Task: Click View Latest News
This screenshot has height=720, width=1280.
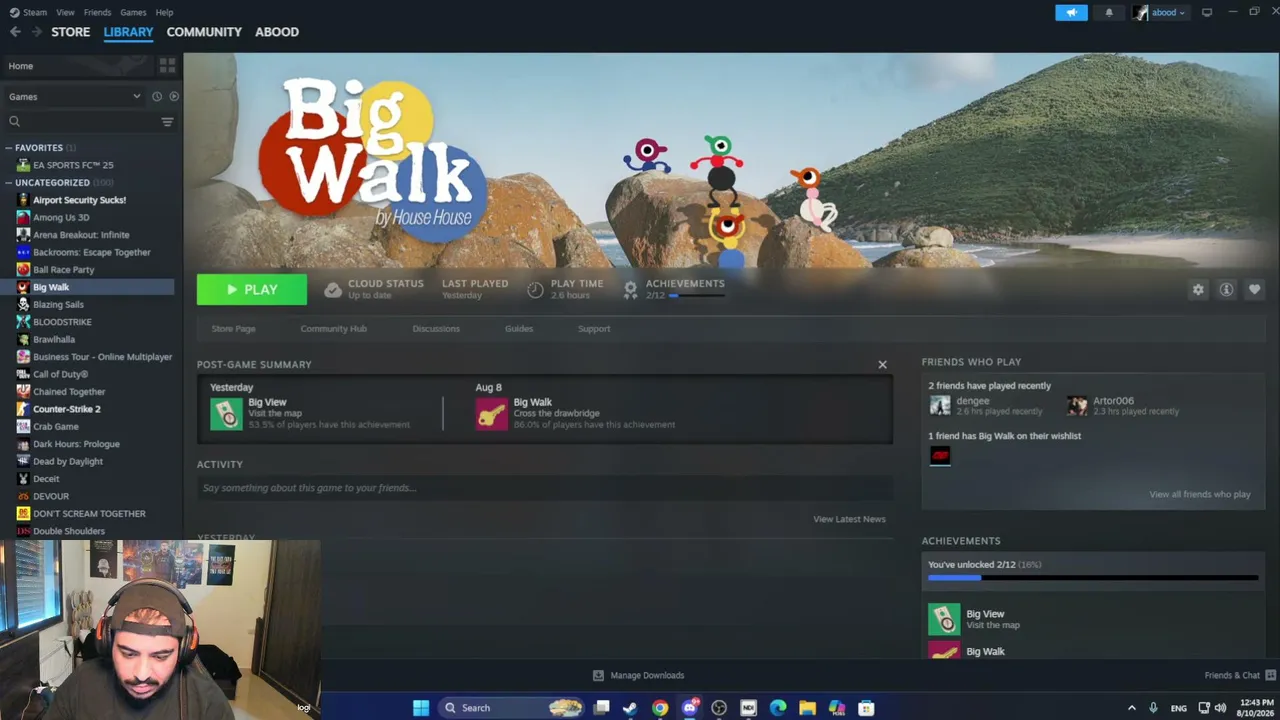Action: [849, 519]
